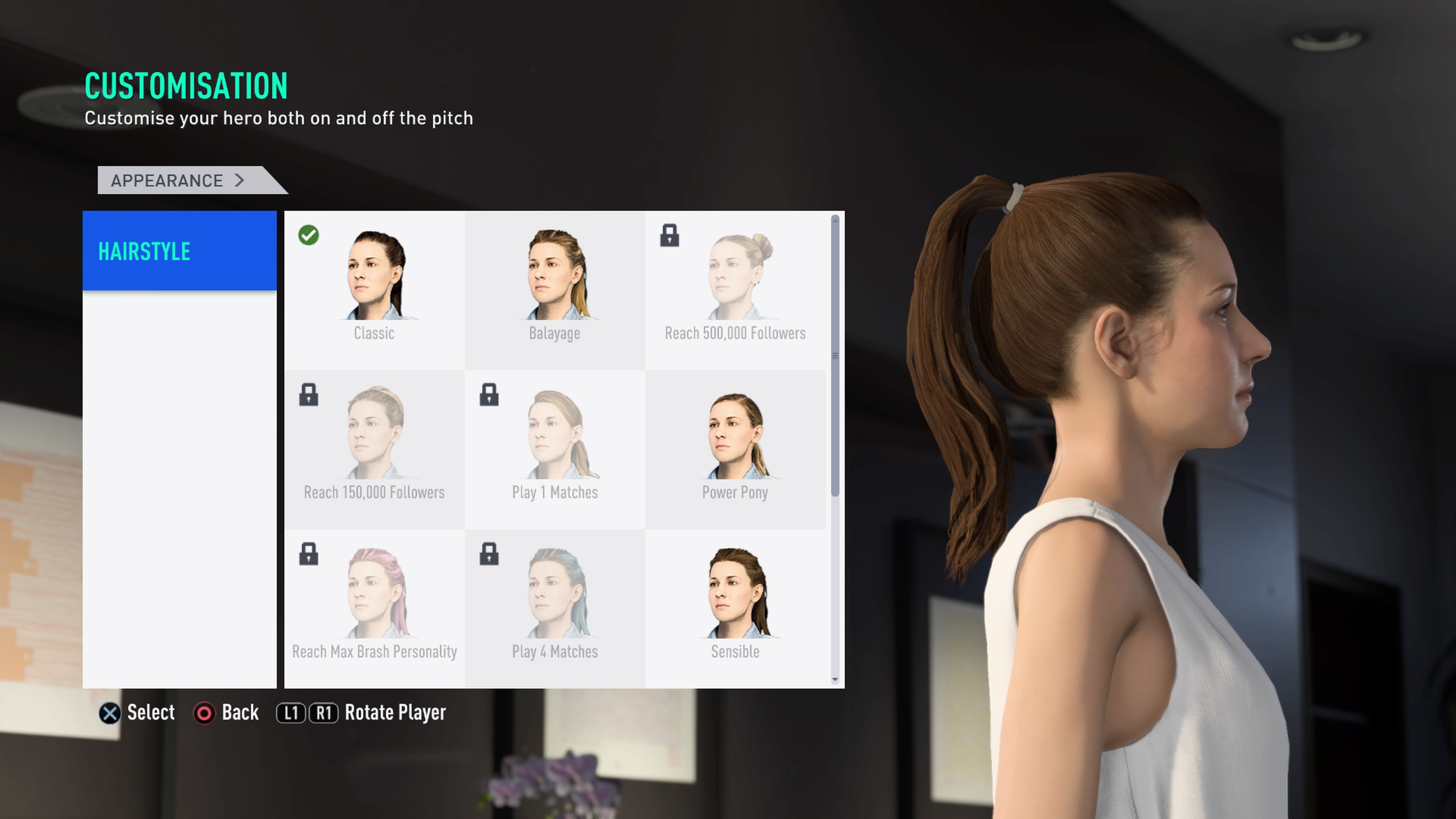Click the Appearance breadcrumb
1456x819 pixels.
pyautogui.click(x=192, y=180)
